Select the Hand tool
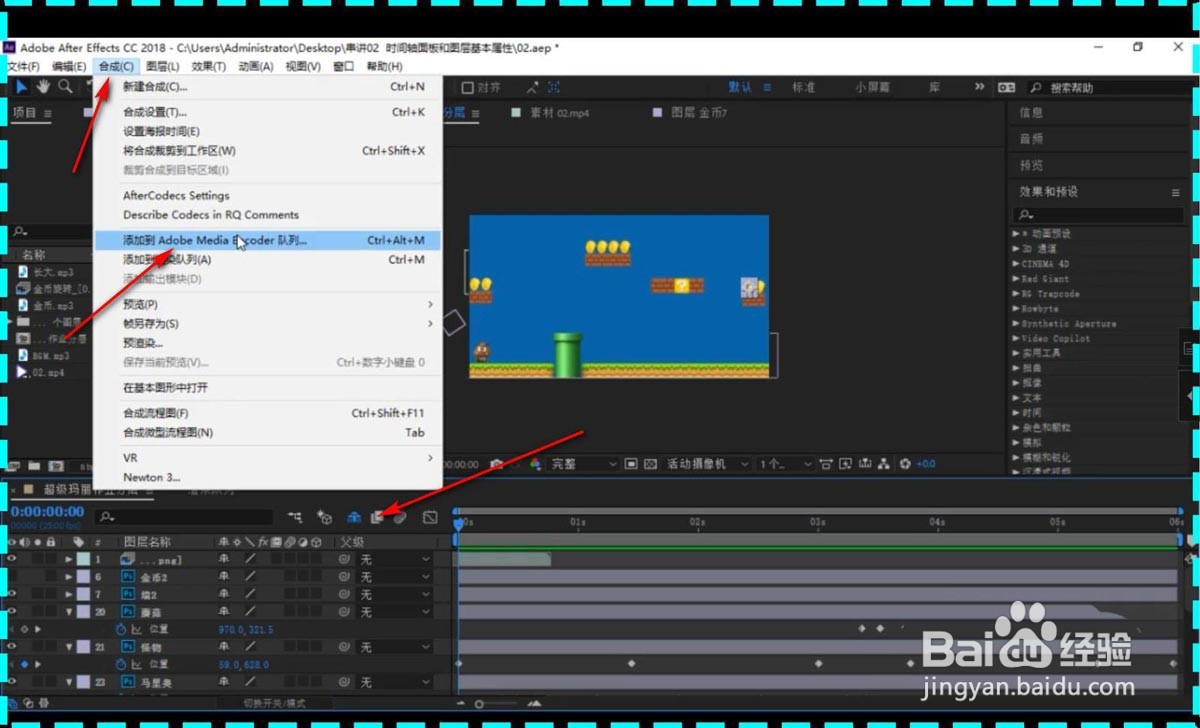 (44, 87)
